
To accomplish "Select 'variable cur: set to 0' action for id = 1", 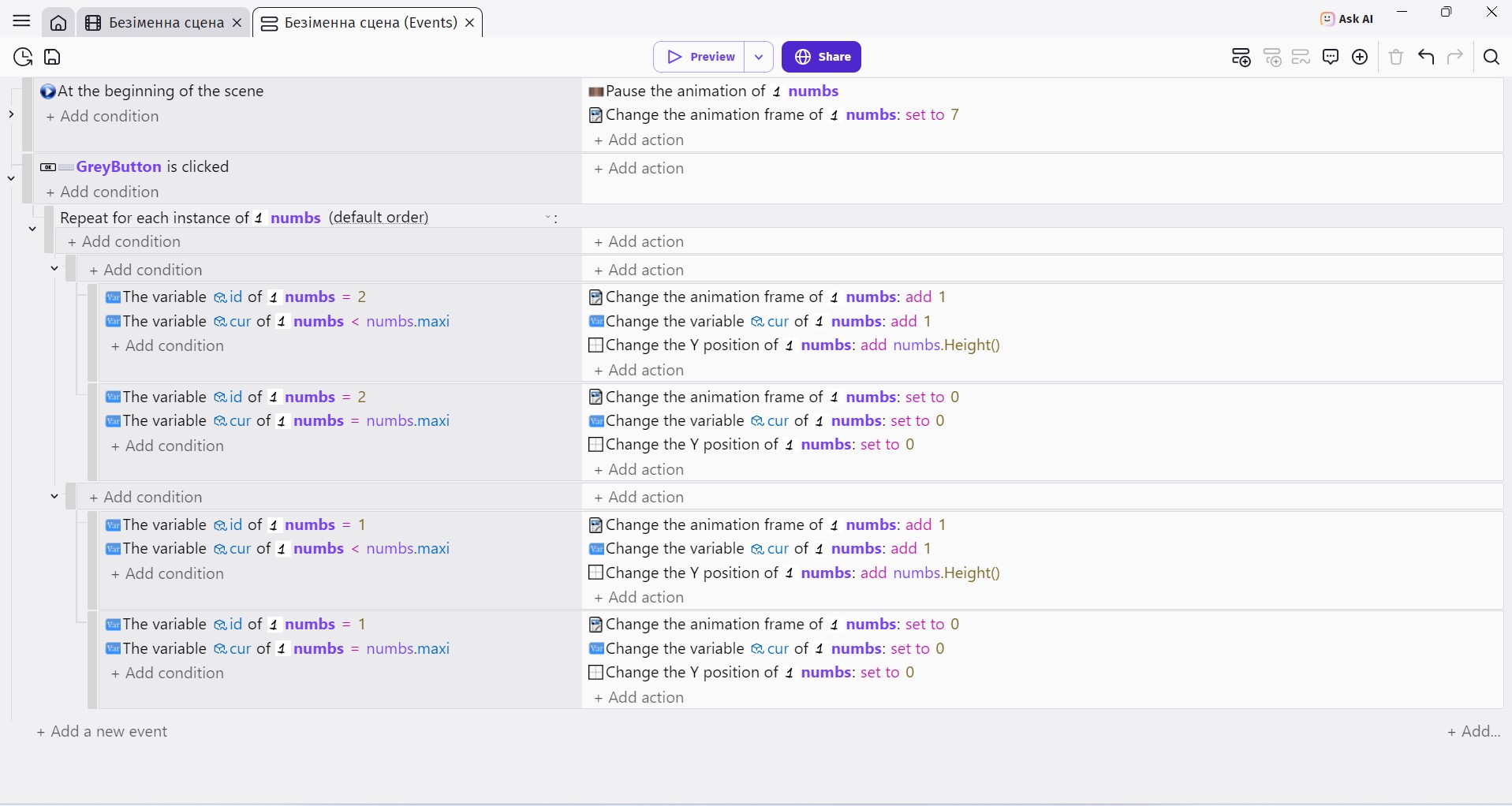I will tap(767, 649).
